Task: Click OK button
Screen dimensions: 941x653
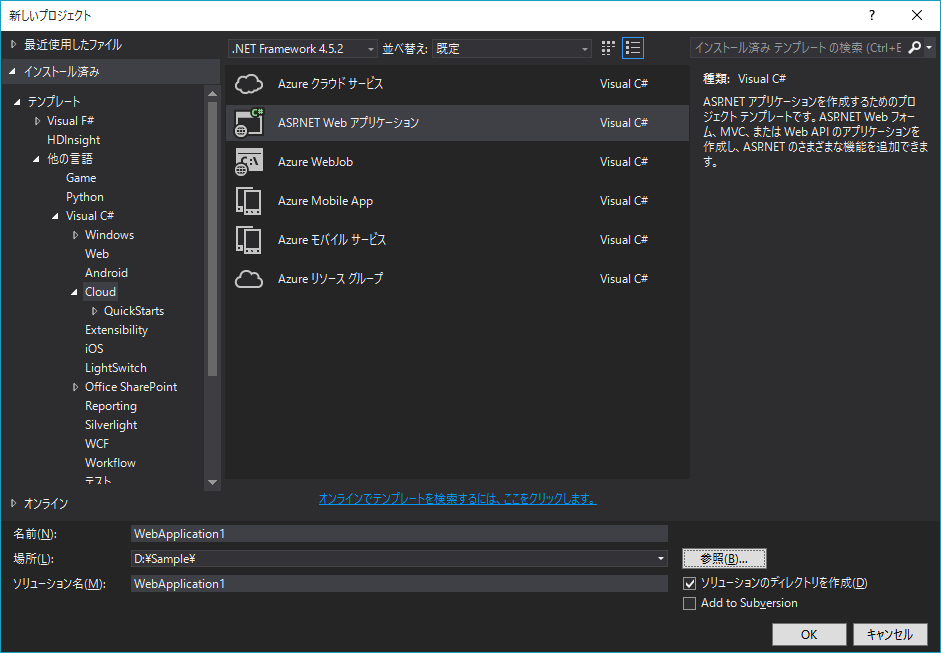Action: pyautogui.click(x=809, y=634)
